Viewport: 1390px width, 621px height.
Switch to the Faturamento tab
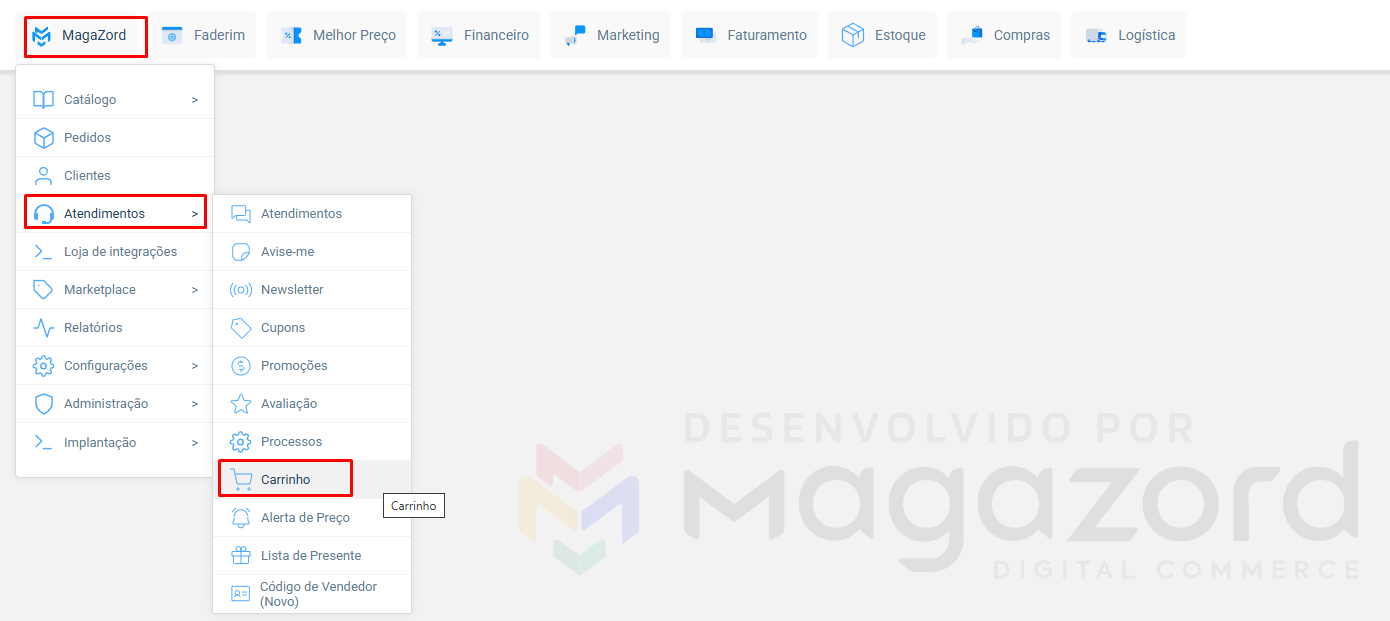click(749, 35)
